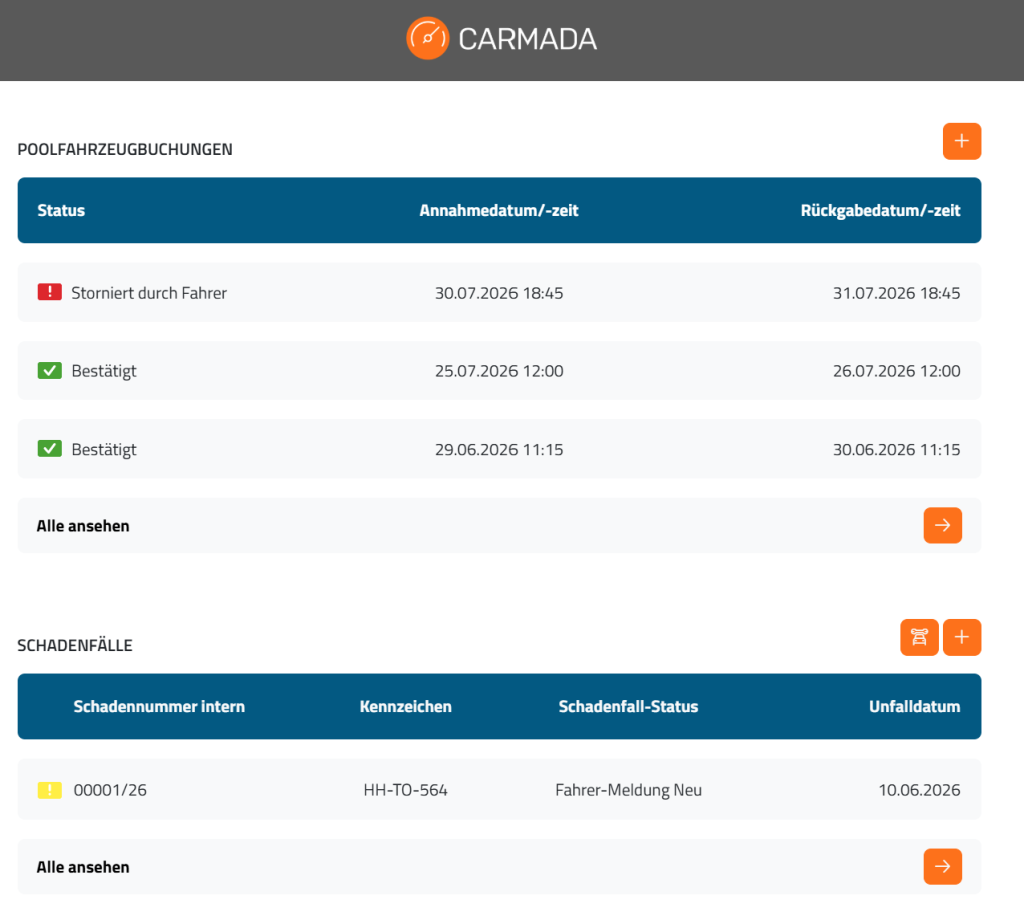Open claim for license plate HH-TO-564
1024x920 pixels.
point(499,789)
